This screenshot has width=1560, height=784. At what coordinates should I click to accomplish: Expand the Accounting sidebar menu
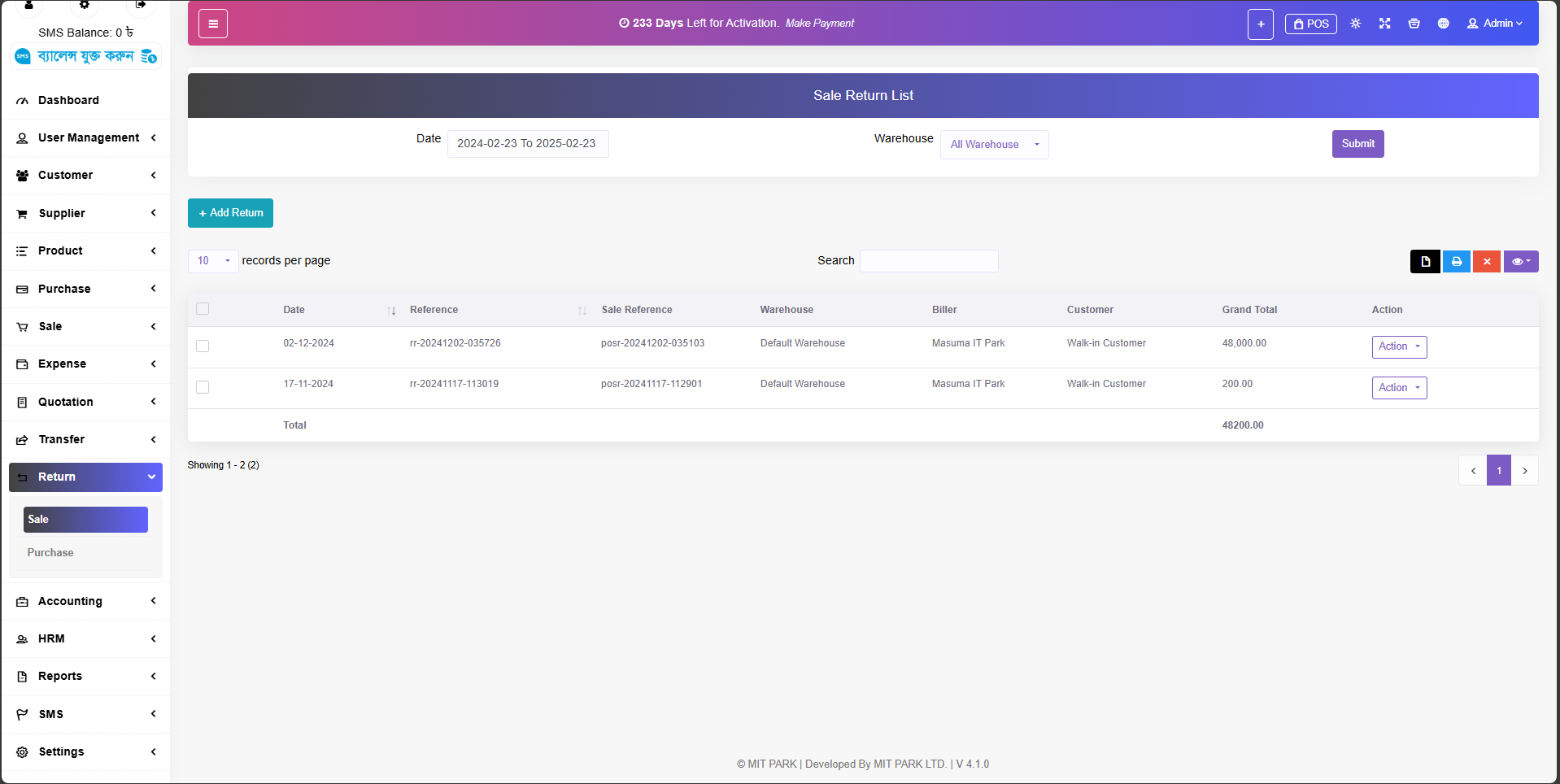[x=85, y=601]
